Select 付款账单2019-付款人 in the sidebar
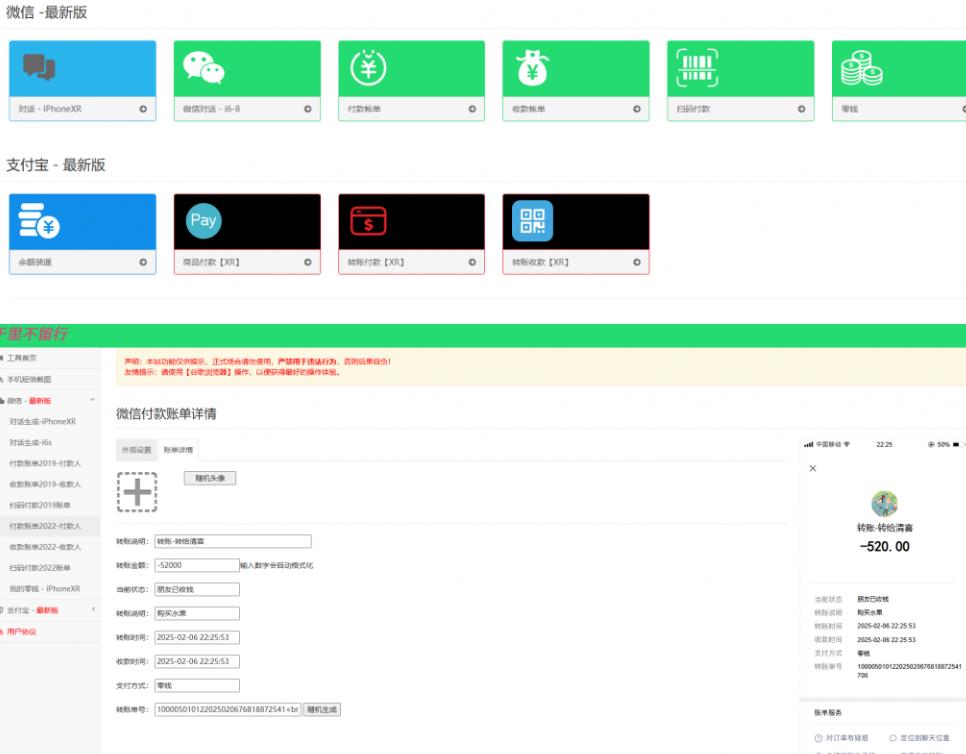 pyautogui.click(x=45, y=463)
